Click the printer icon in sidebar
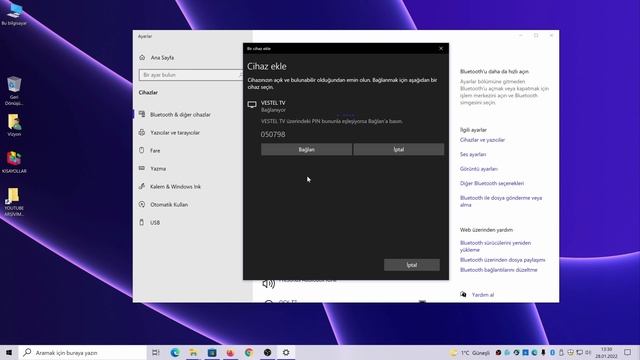 (x=142, y=132)
